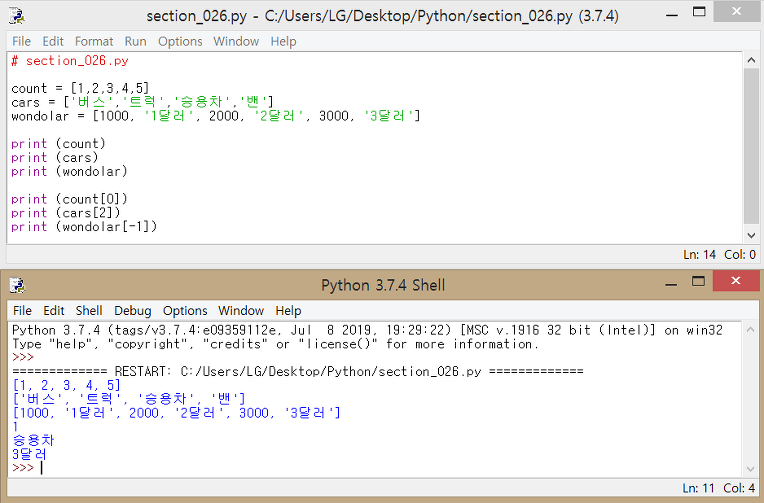Screen dimensions: 764x503
Task: Maximize the section_026.py editor window
Action: tap(699, 12)
